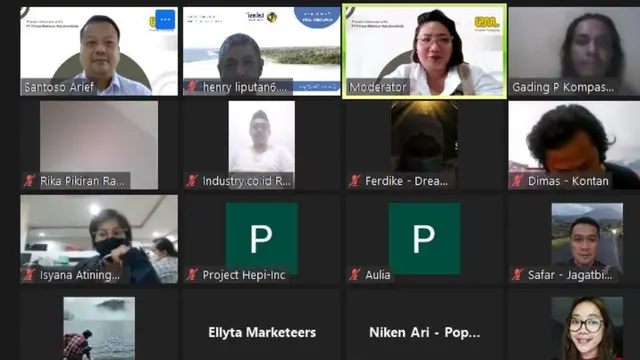Open the more options button on Santoso Arief's video
The height and width of the screenshot is (360, 640).
tap(165, 19)
